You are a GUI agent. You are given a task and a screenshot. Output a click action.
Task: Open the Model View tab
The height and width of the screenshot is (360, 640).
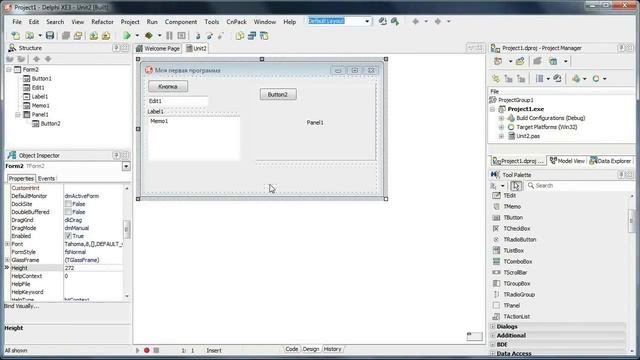coord(567,161)
